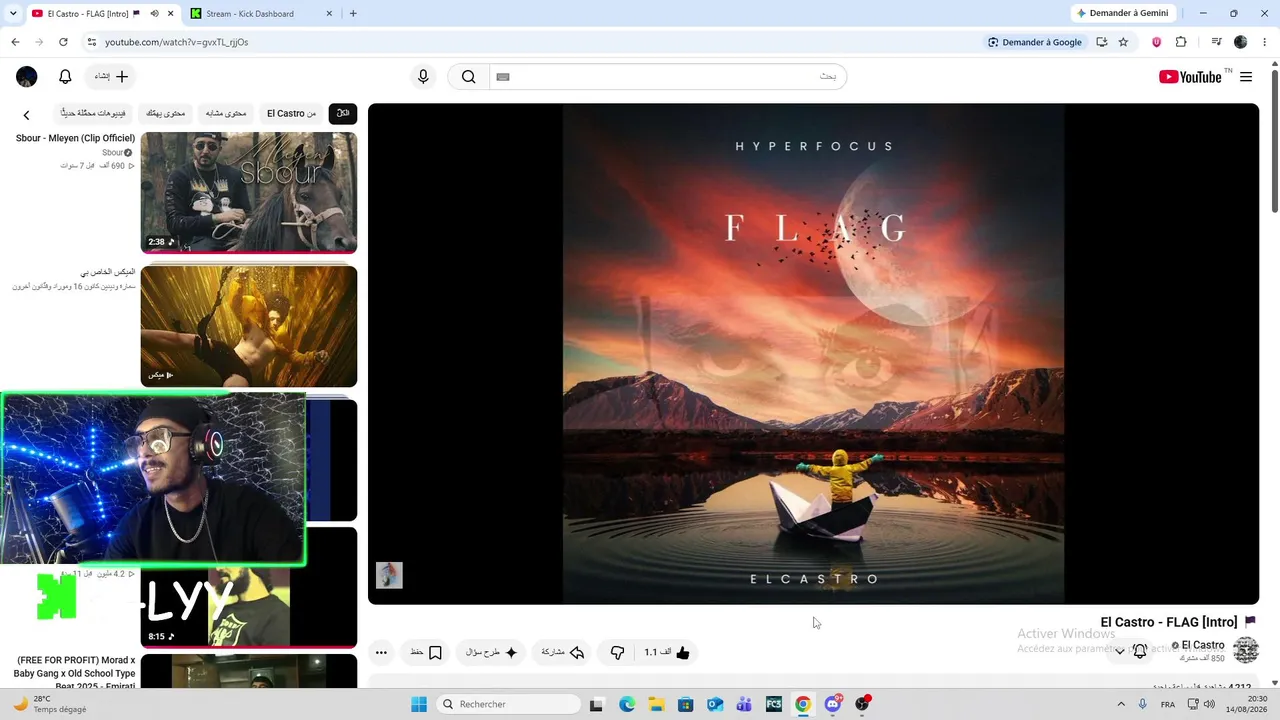This screenshot has width=1280, height=720.
Task: Install the app from the address bar
Action: [1102, 42]
